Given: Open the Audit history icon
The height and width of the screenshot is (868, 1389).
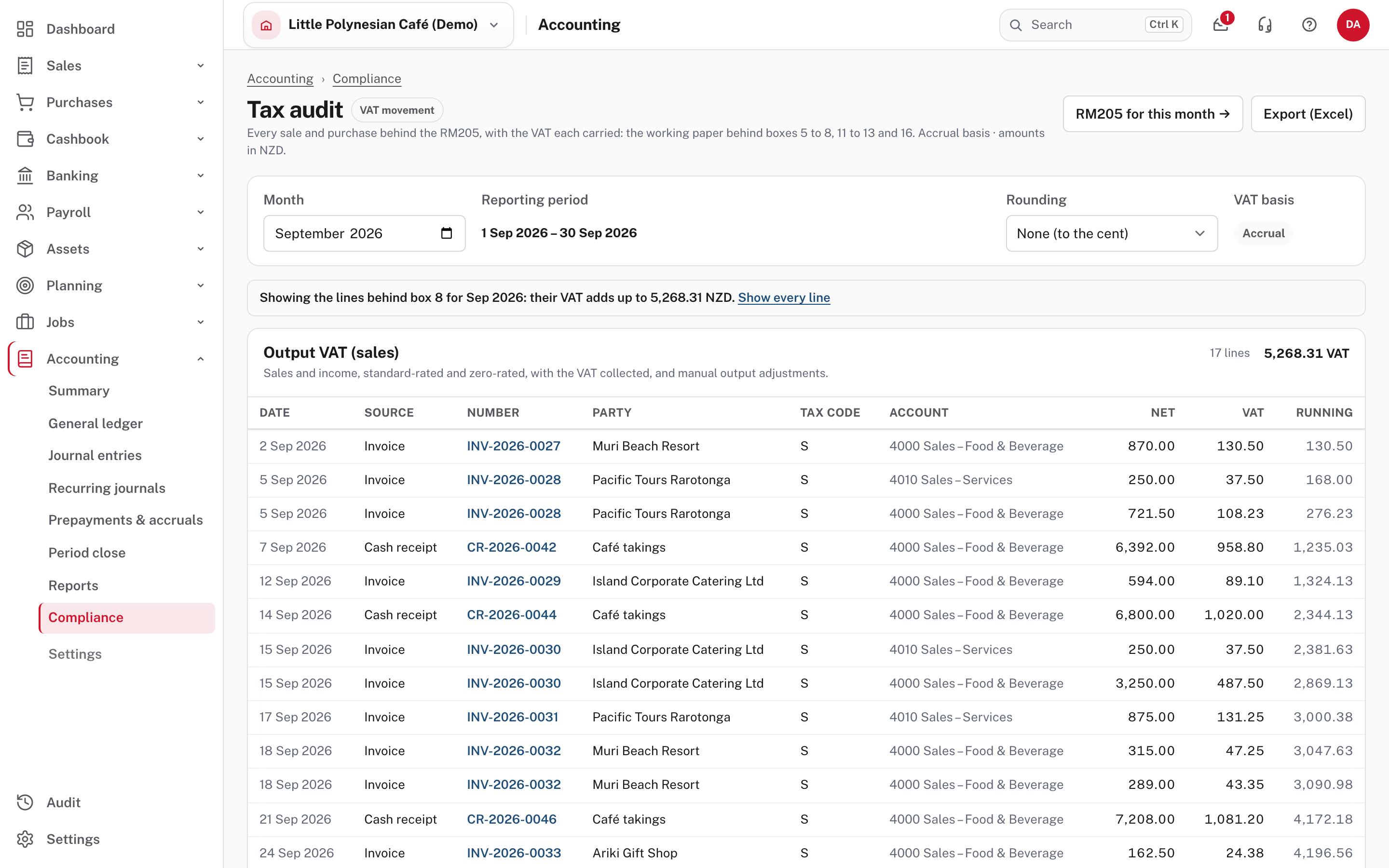Looking at the screenshot, I should 25,802.
